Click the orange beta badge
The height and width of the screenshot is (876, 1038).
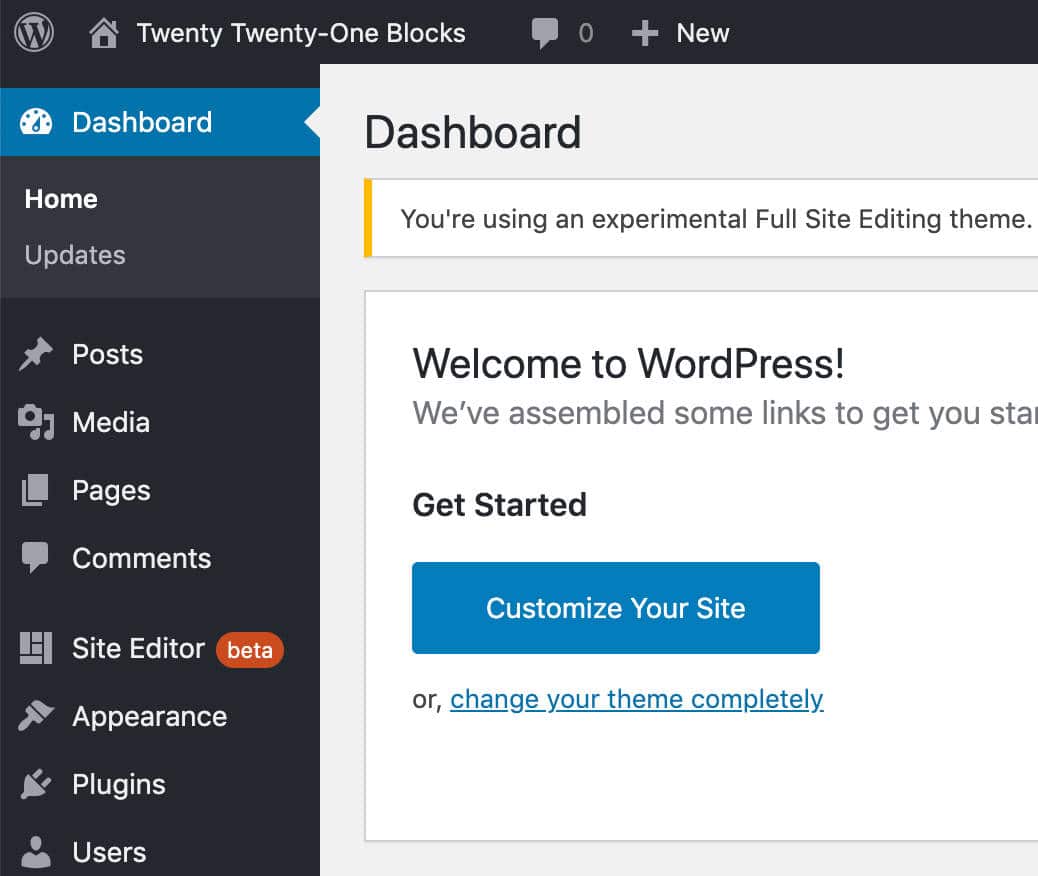(249, 650)
